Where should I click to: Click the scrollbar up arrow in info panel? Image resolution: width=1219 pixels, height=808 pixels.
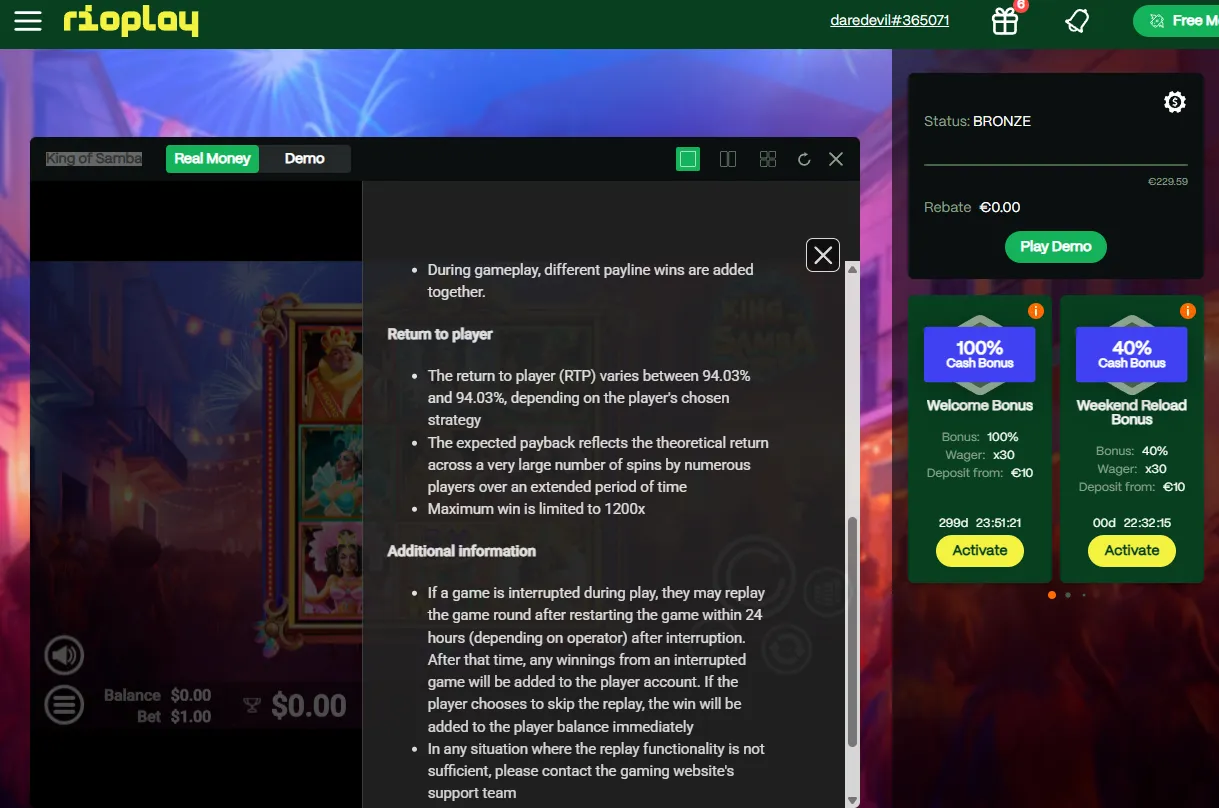tap(852, 269)
